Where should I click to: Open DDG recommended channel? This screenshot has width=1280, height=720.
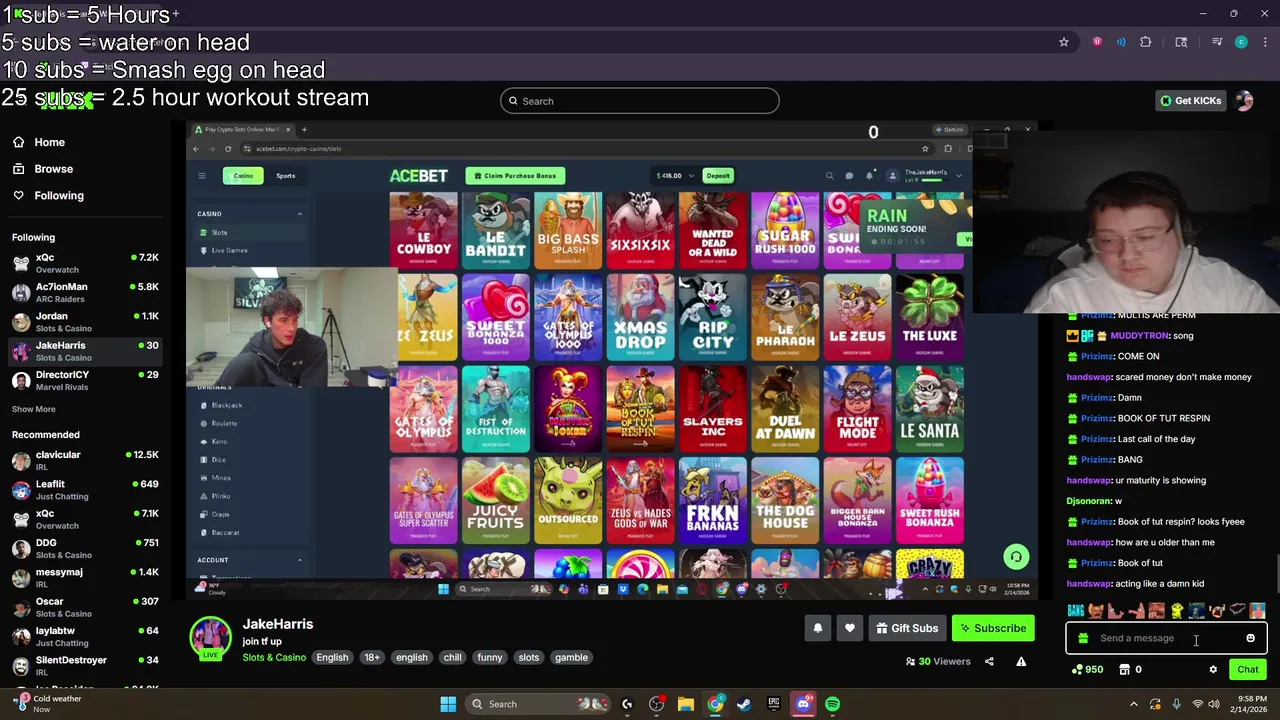pyautogui.click(x=84, y=548)
